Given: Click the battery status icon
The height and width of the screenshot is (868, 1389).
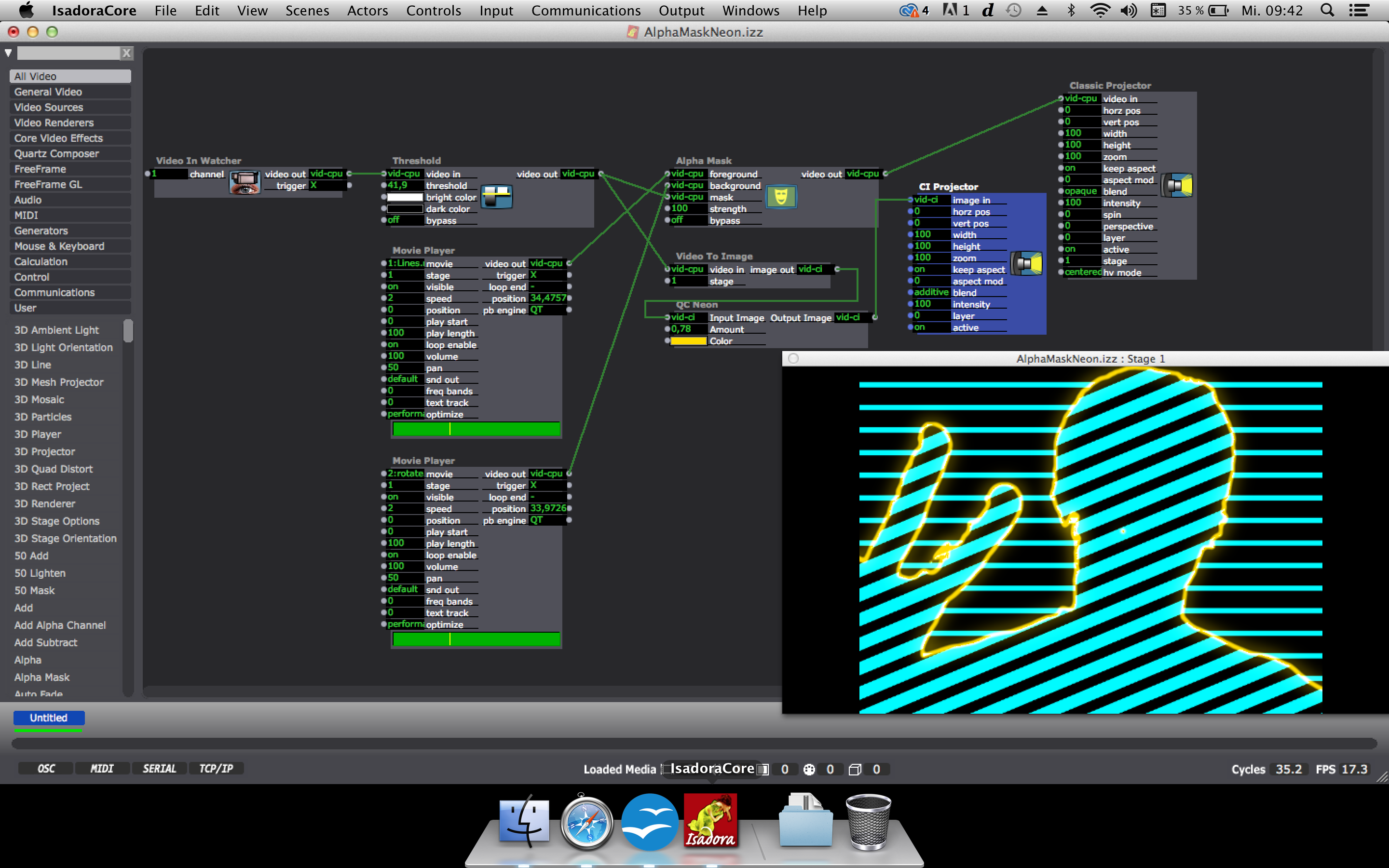Looking at the screenshot, I should click(x=1218, y=10).
